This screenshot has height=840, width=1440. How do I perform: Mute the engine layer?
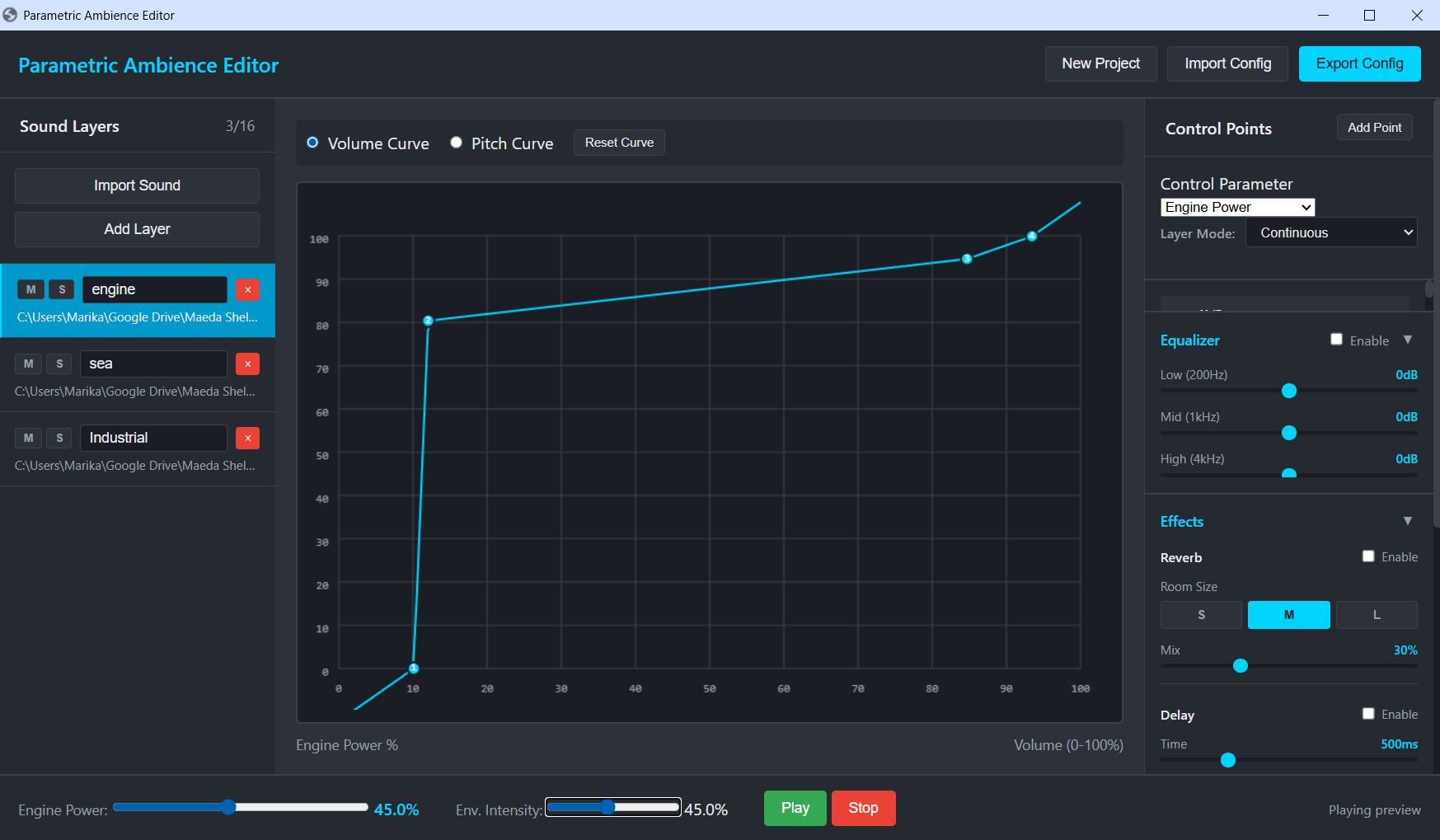point(31,289)
